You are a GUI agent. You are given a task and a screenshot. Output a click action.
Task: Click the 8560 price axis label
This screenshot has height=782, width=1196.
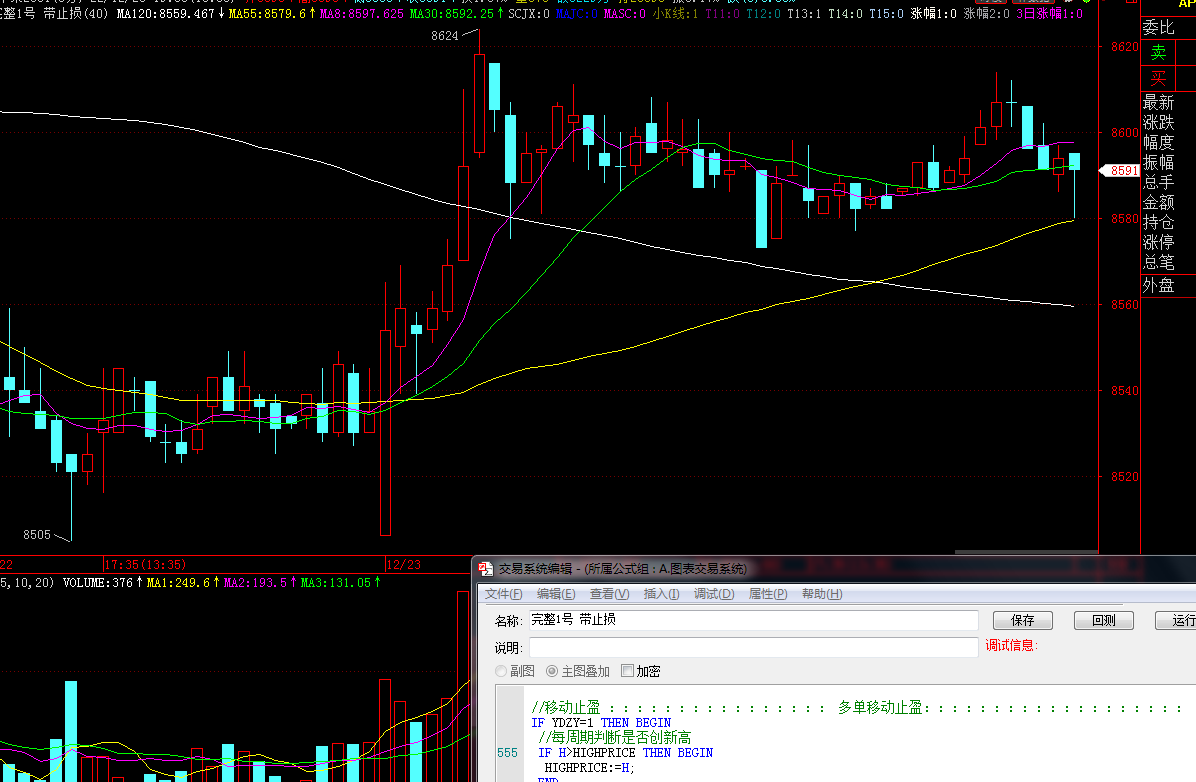(x=1124, y=305)
